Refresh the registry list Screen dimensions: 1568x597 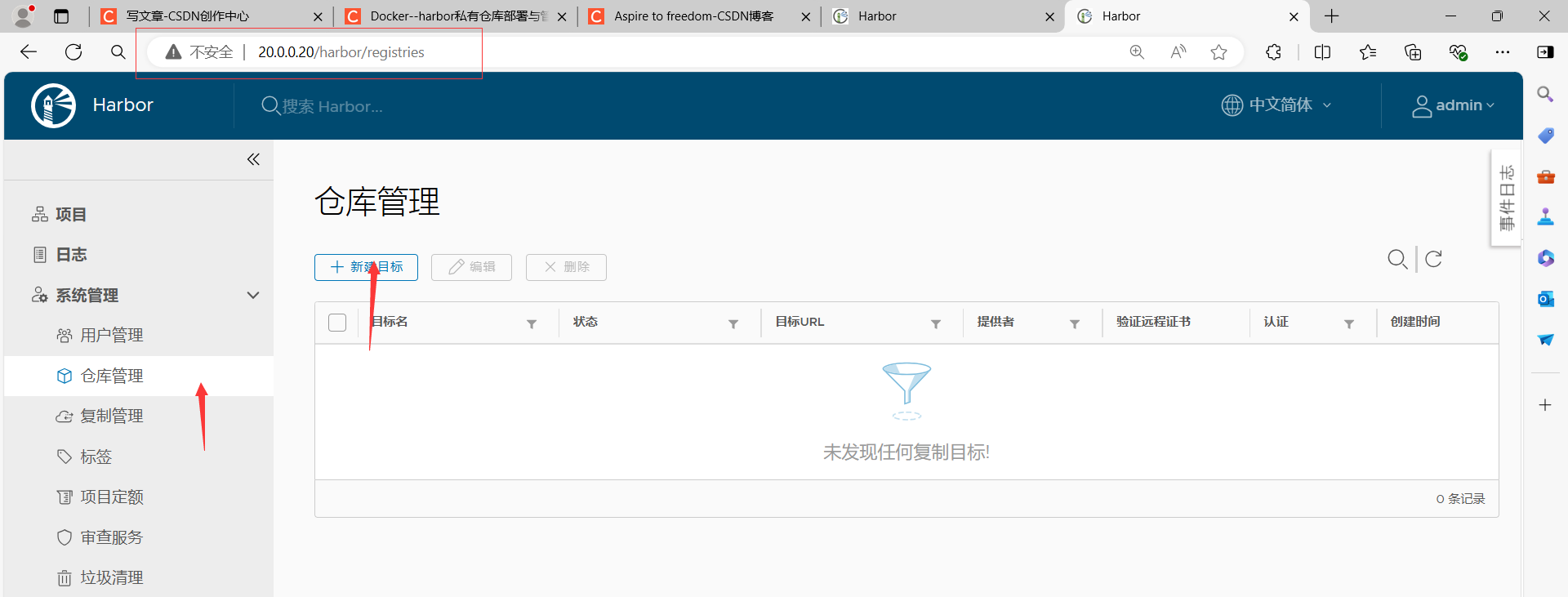pos(1433,259)
